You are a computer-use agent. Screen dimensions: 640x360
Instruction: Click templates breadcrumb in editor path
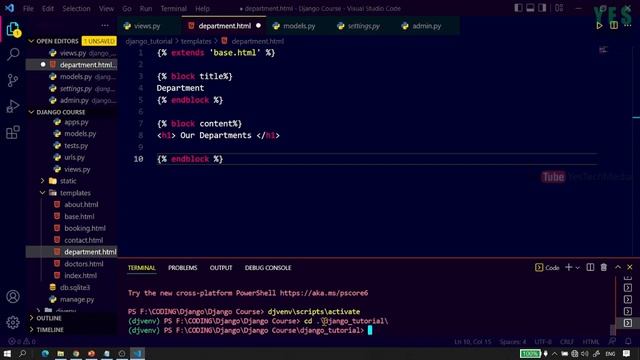point(196,41)
